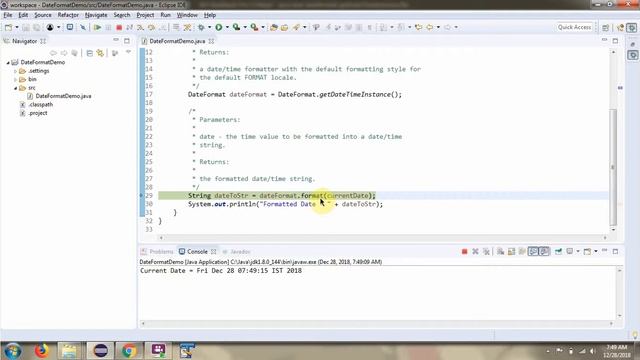Screen dimensions: 640x360
Task: Select DateFormatDemo.java in Navigator tree
Action: click(x=63, y=96)
